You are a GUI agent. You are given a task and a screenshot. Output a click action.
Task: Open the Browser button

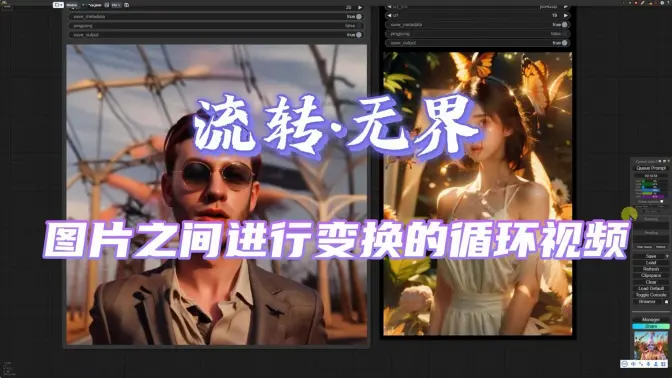coord(648,302)
